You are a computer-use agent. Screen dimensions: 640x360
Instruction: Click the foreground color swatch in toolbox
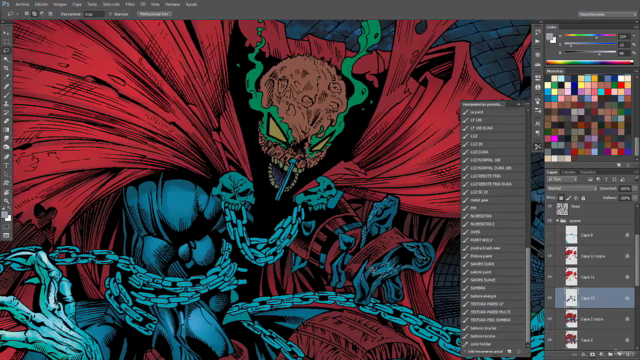[x=4, y=215]
